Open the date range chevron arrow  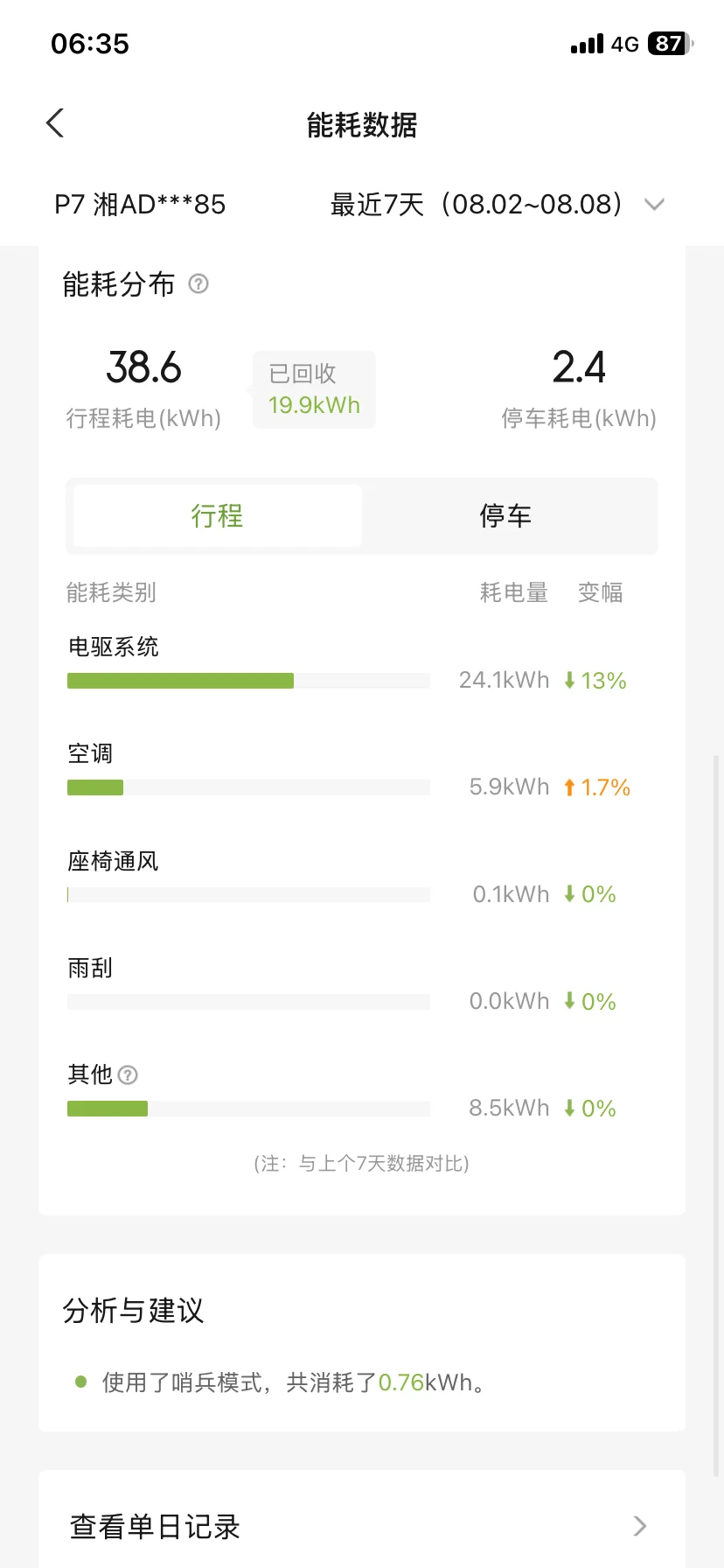coord(654,205)
